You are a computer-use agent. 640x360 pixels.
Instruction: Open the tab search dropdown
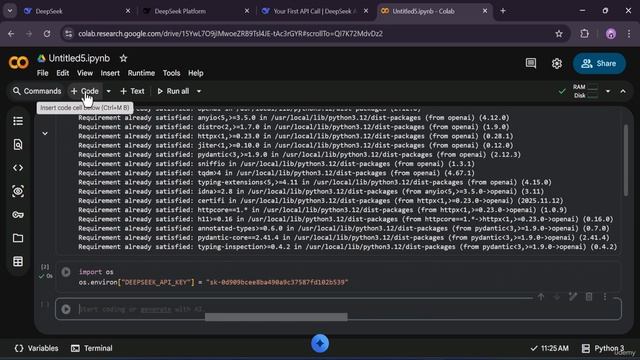[10, 11]
